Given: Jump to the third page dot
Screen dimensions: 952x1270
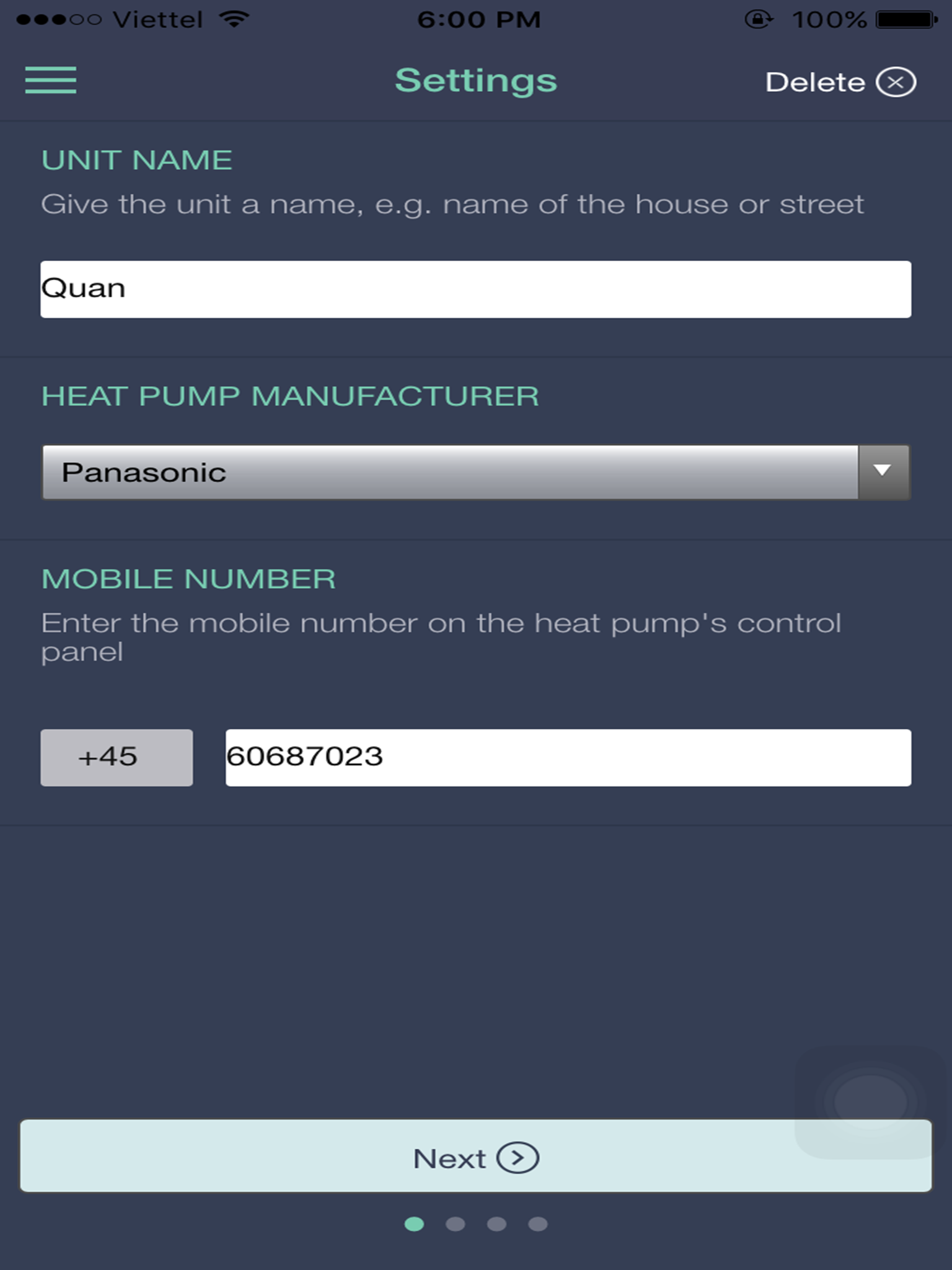Looking at the screenshot, I should (496, 1224).
